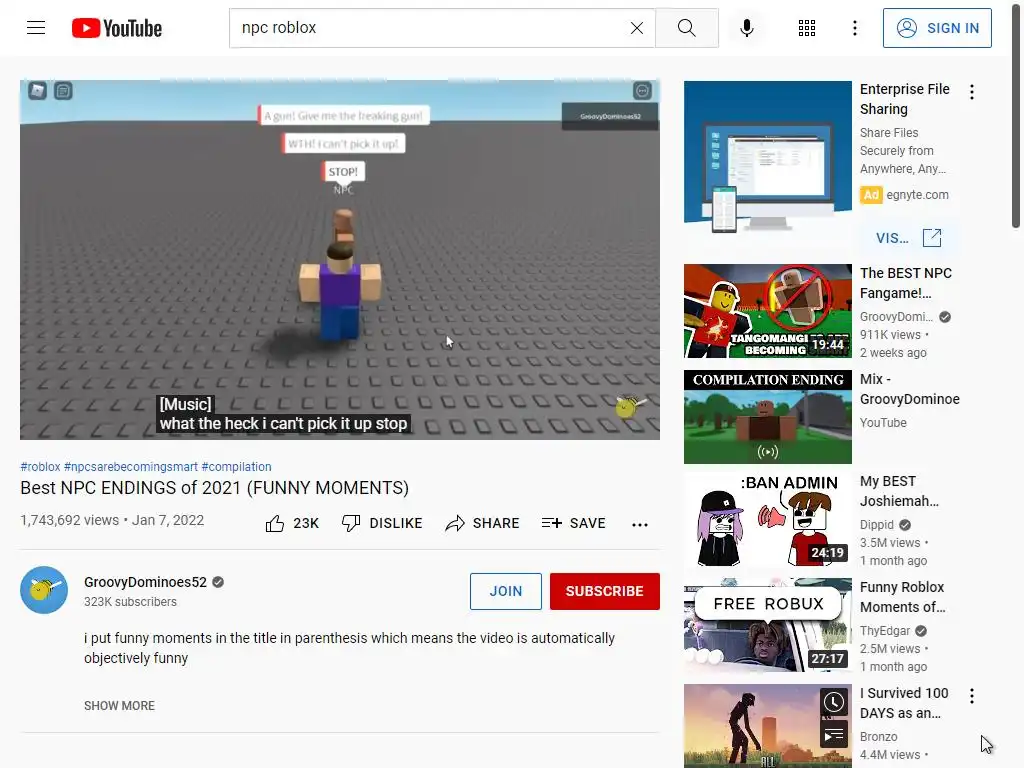Start voice search with microphone icon
The width and height of the screenshot is (1024, 768).
click(x=746, y=28)
